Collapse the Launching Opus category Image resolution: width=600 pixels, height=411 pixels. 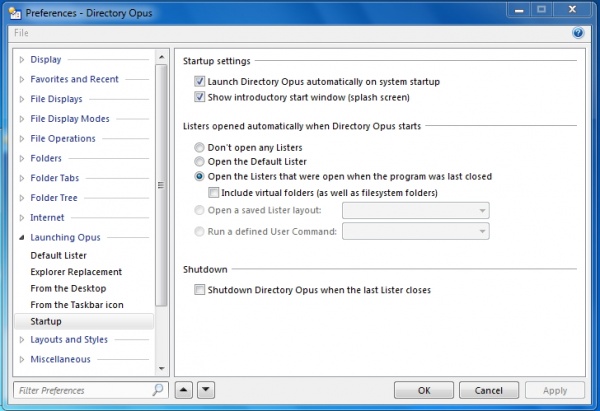[22, 238]
